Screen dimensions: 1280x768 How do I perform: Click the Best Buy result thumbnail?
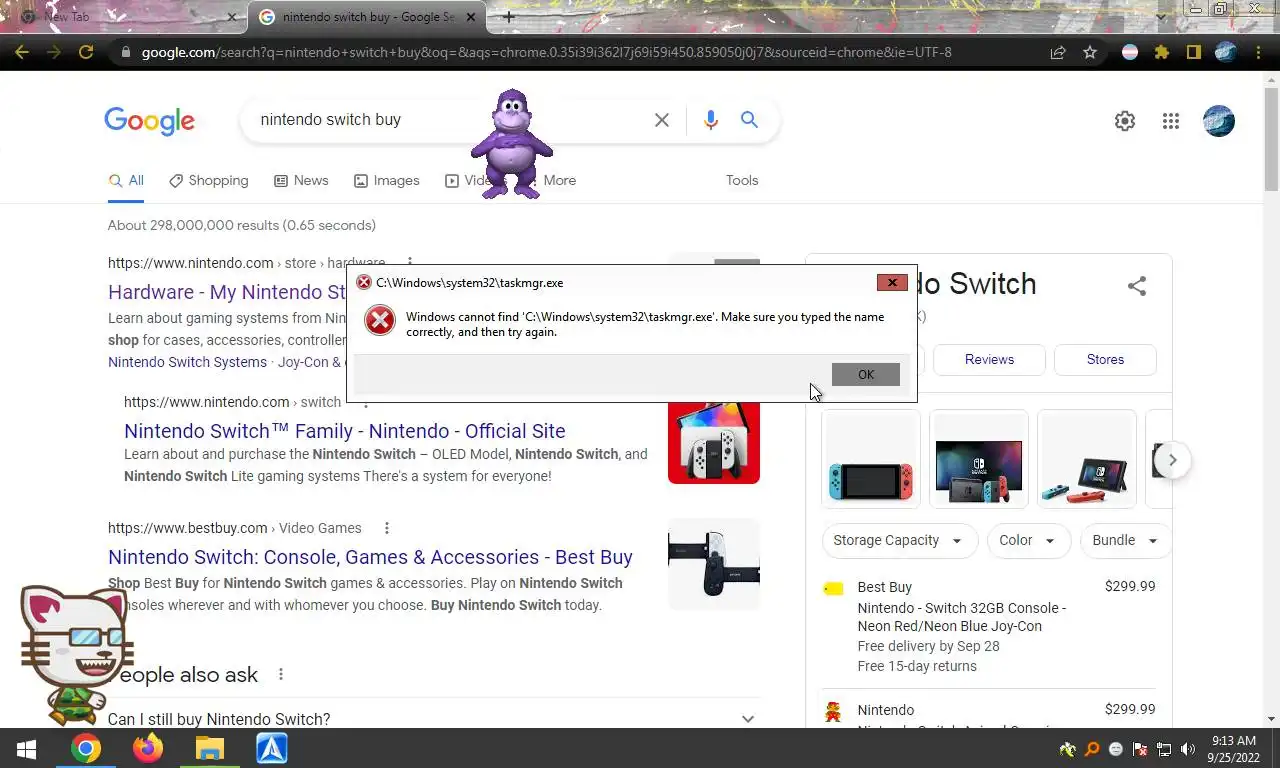point(714,564)
